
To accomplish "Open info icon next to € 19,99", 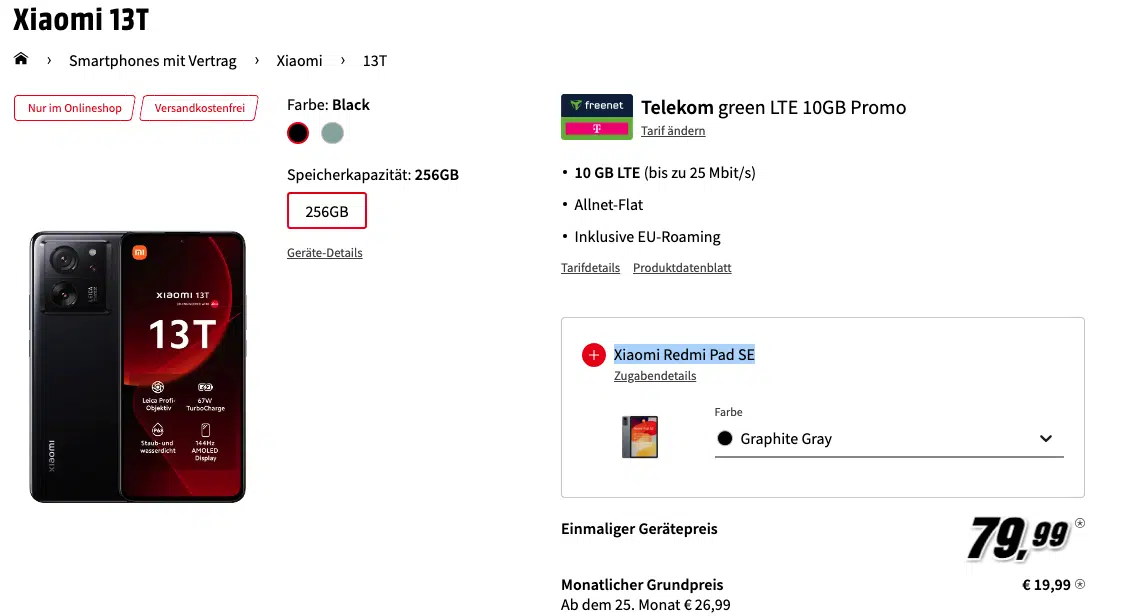I will (x=1080, y=584).
